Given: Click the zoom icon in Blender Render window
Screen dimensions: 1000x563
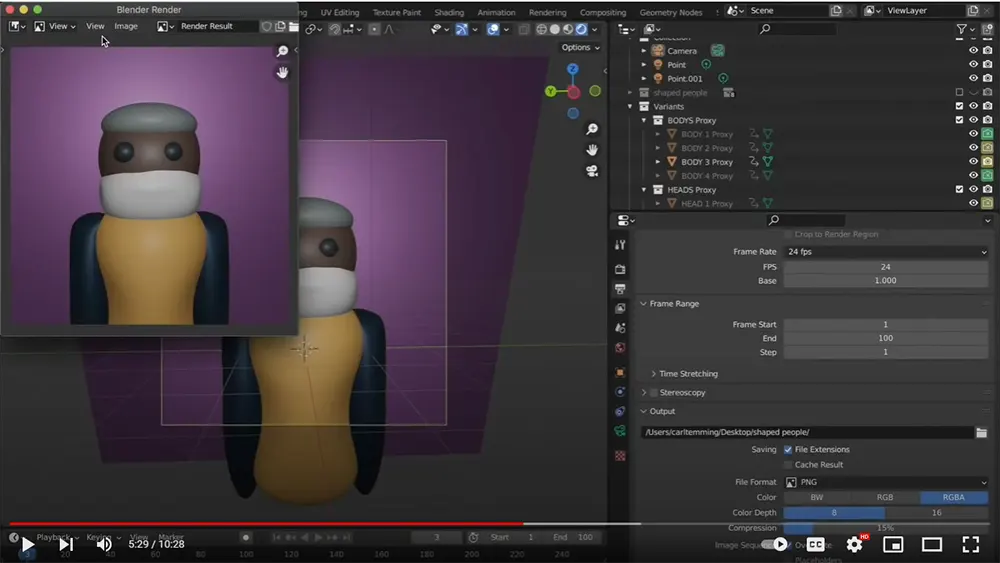Looking at the screenshot, I should pos(282,51).
